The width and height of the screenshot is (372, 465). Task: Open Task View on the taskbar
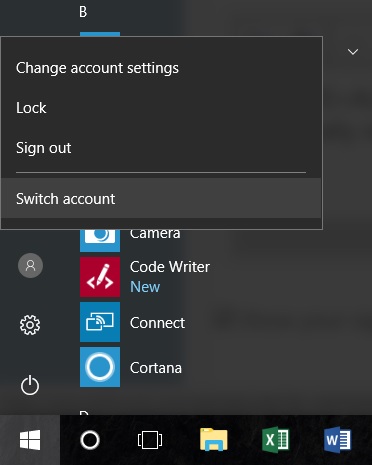click(x=150, y=440)
